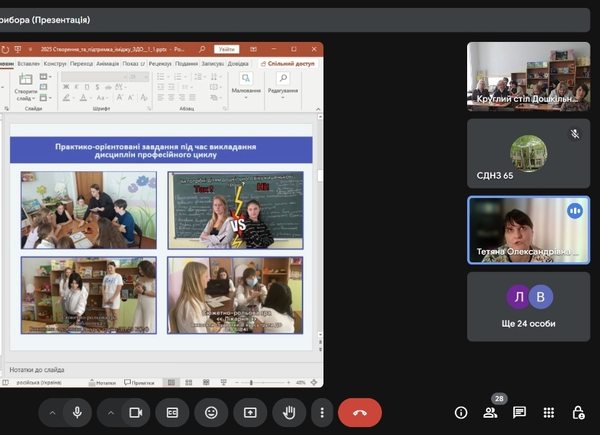Image resolution: width=600 pixels, height=435 pixels.
Task: Open host controls lock icon
Action: tap(578, 412)
